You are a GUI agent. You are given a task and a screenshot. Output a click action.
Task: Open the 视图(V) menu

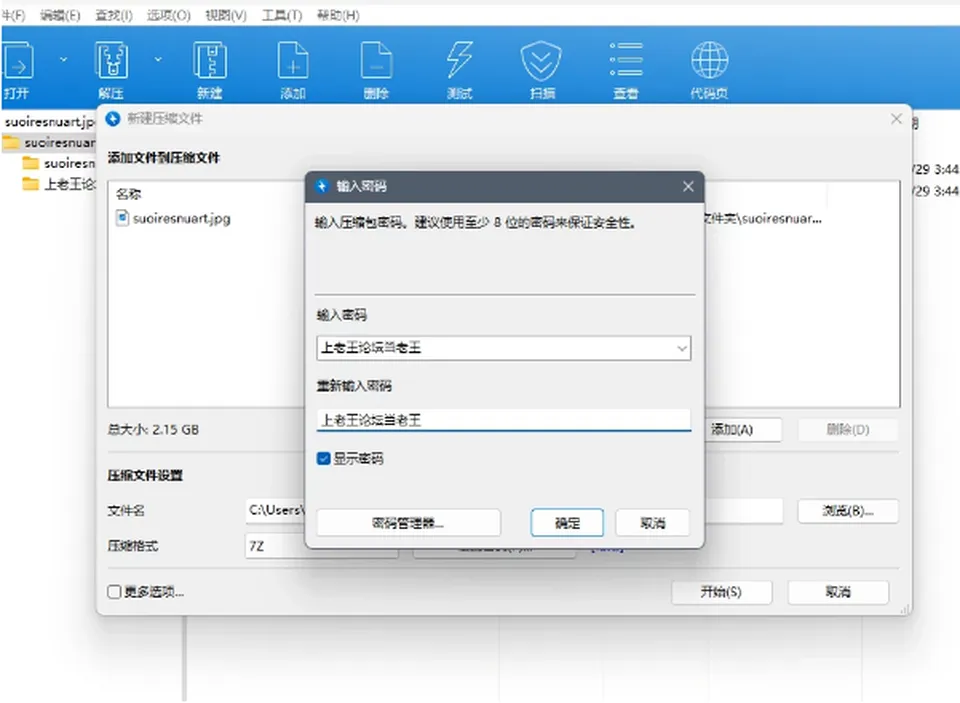pyautogui.click(x=226, y=15)
